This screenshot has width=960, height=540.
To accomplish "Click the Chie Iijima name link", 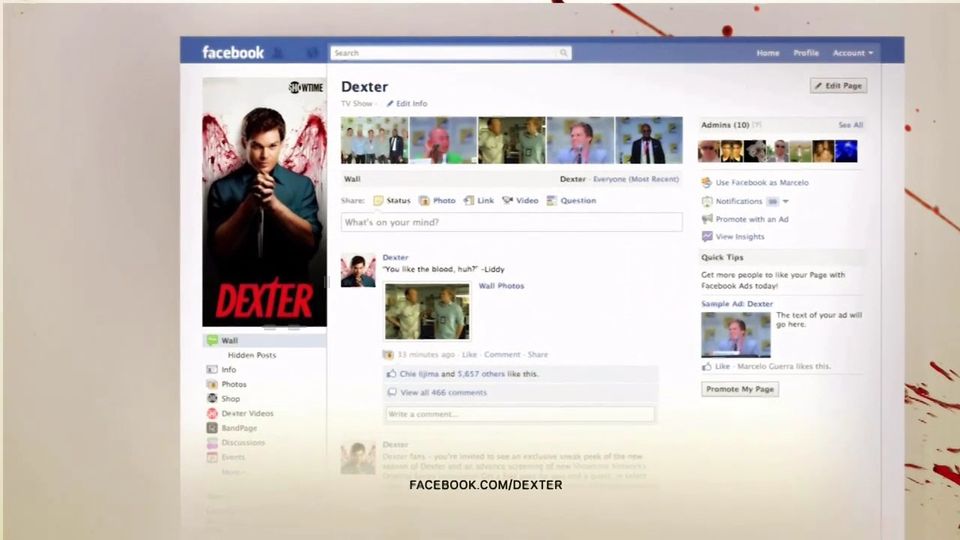I will tap(419, 373).
